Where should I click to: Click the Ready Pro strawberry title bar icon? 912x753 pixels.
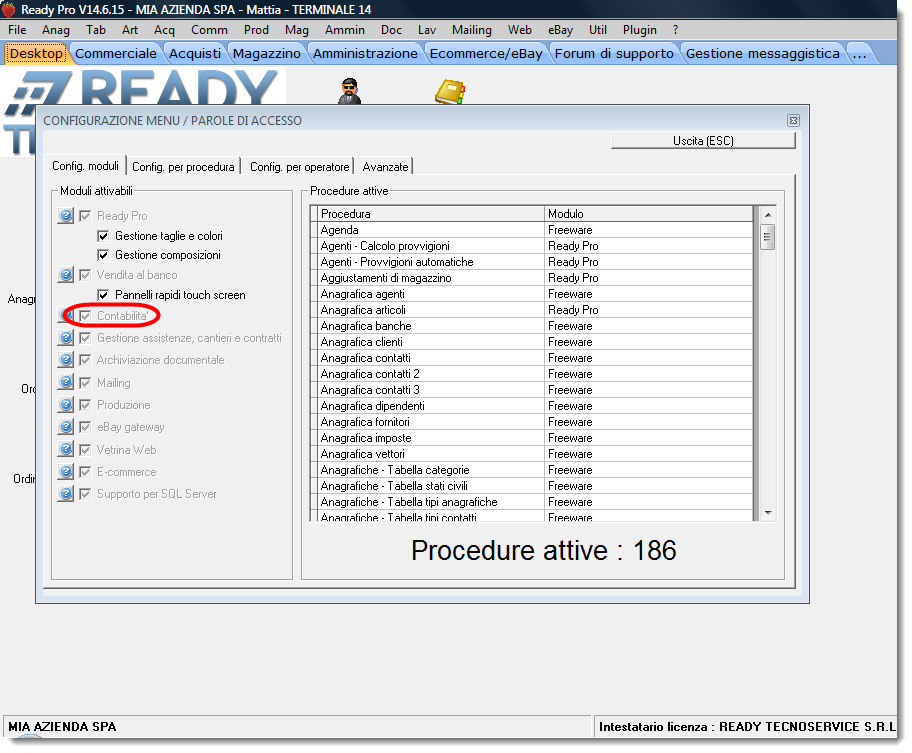tap(9, 9)
